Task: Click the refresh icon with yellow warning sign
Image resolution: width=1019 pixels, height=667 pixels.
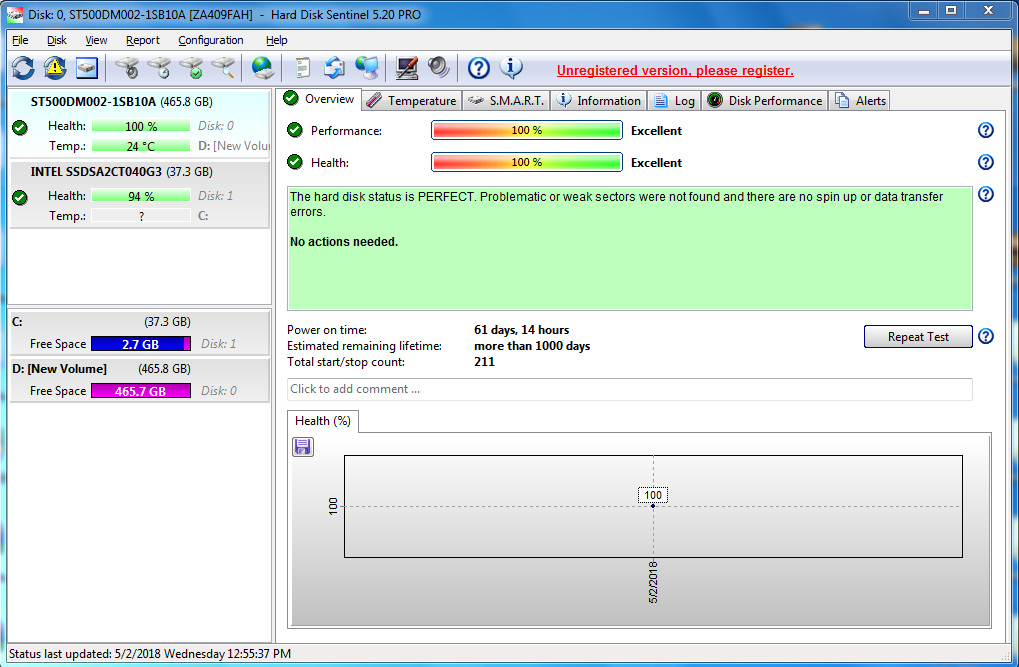Action: click(54, 68)
